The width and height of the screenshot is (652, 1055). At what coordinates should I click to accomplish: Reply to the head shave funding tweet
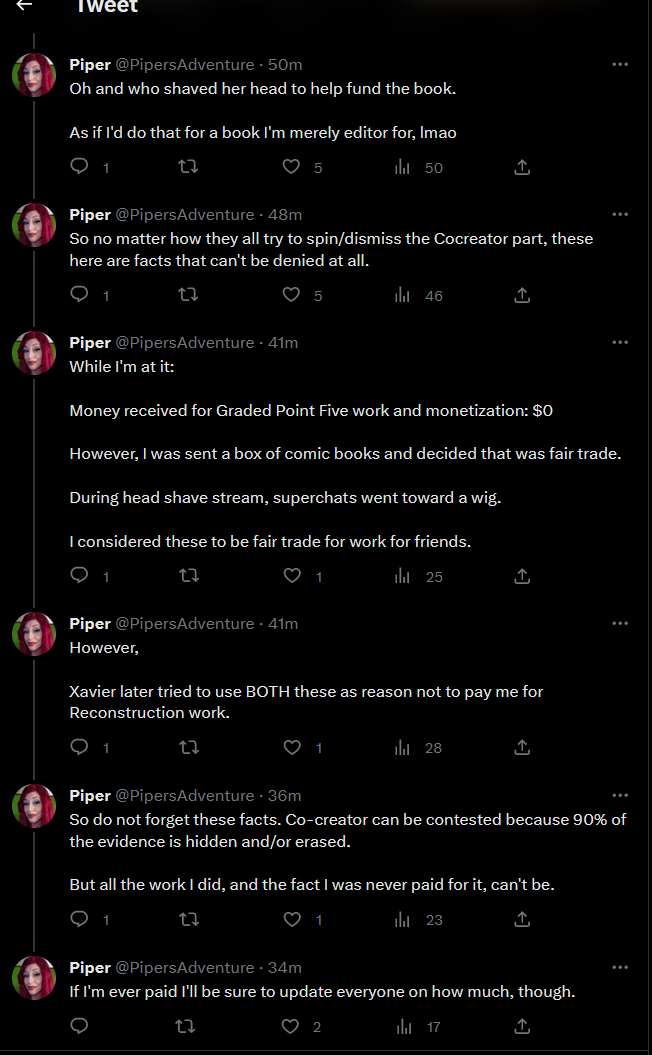[x=80, y=167]
